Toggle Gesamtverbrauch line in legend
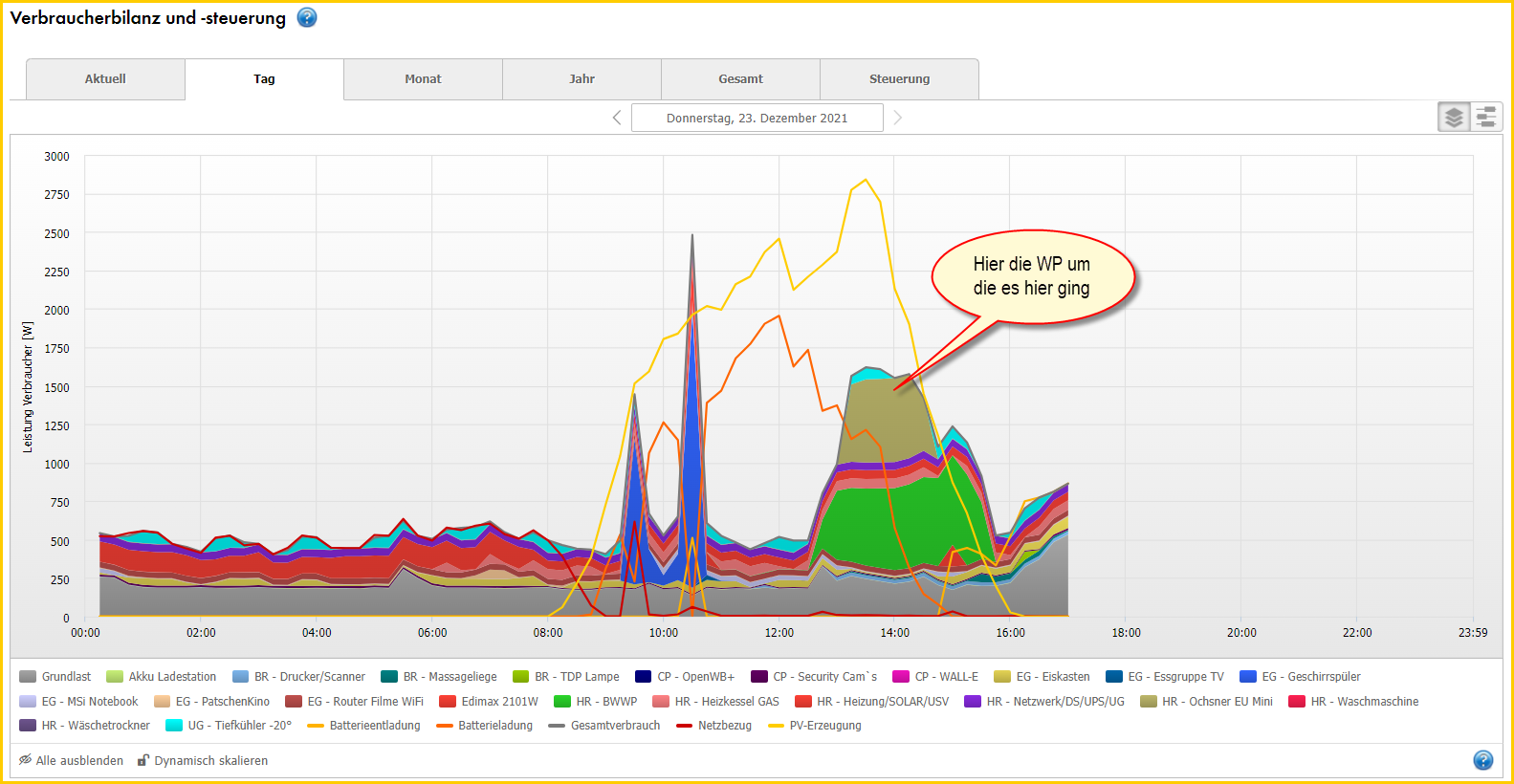Screen dimensions: 1514x784 point(604,726)
